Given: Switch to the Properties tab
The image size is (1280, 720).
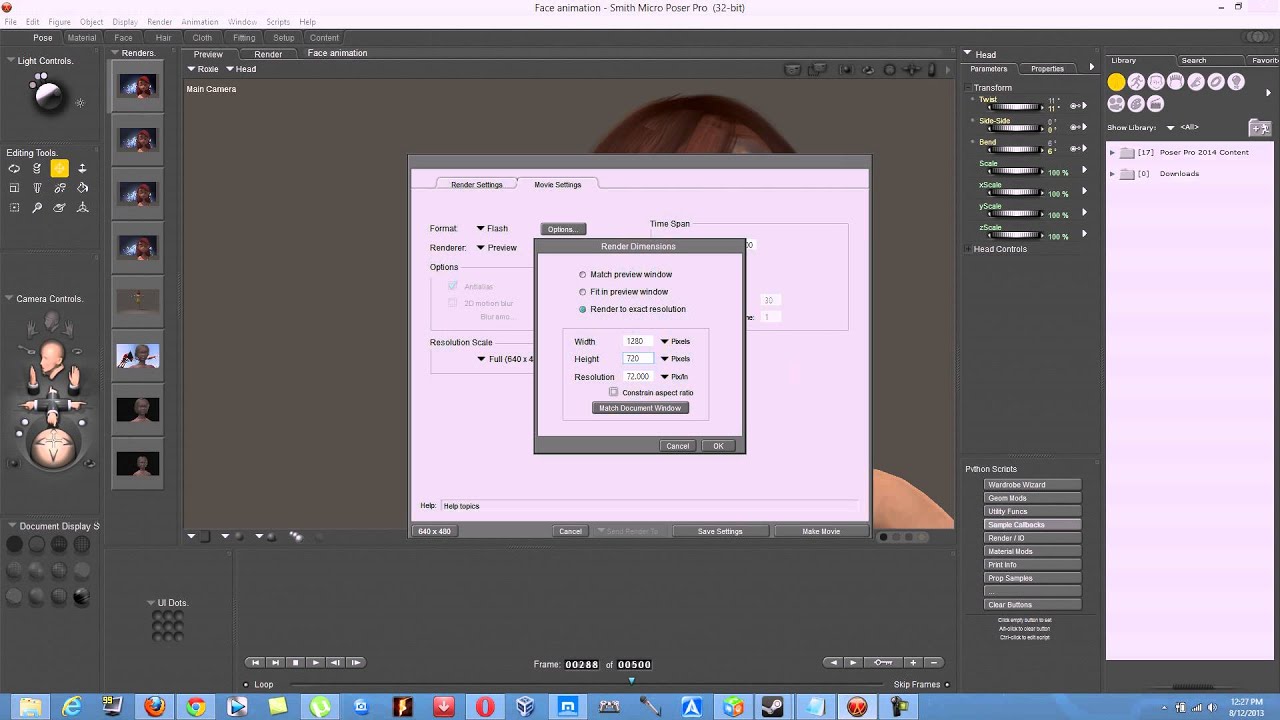Looking at the screenshot, I should 1047,69.
